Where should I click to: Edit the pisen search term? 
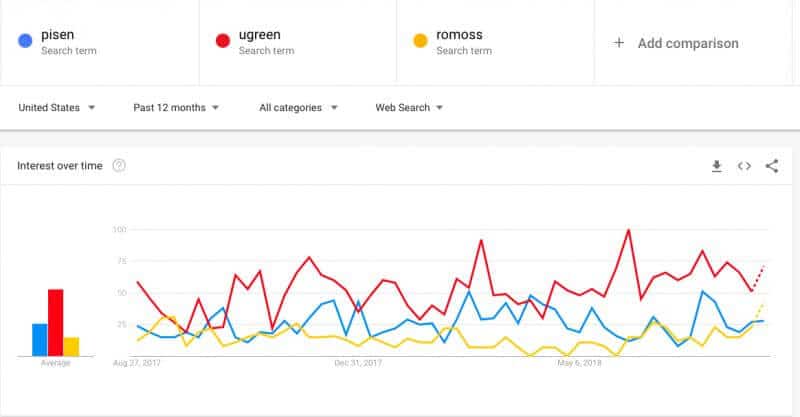[x=58, y=35]
